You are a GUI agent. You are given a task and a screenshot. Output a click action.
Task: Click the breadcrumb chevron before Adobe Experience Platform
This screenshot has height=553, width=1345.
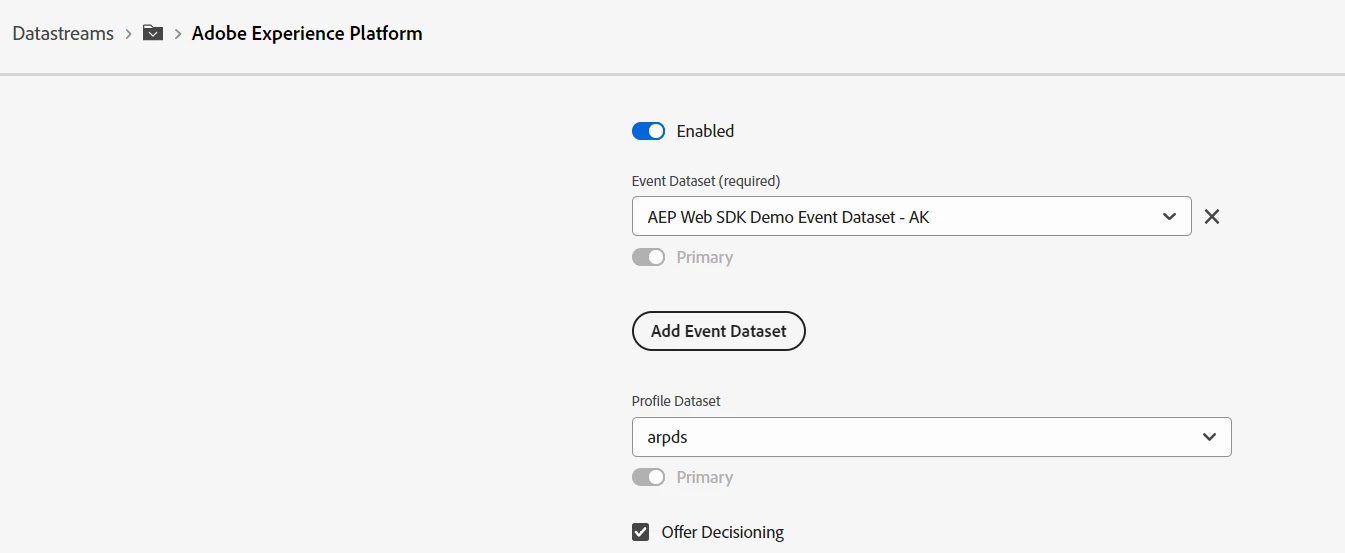[x=178, y=34]
